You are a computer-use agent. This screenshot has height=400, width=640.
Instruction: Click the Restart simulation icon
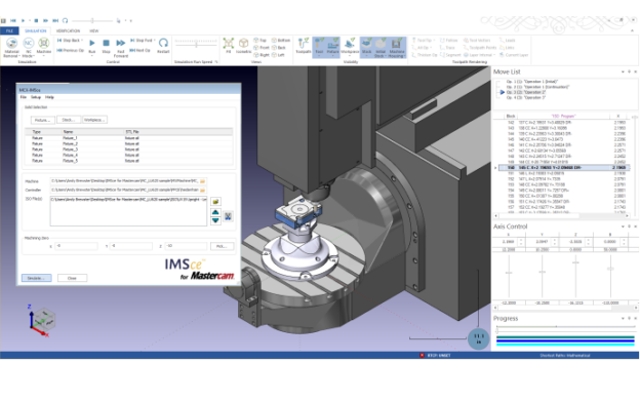pos(163,47)
